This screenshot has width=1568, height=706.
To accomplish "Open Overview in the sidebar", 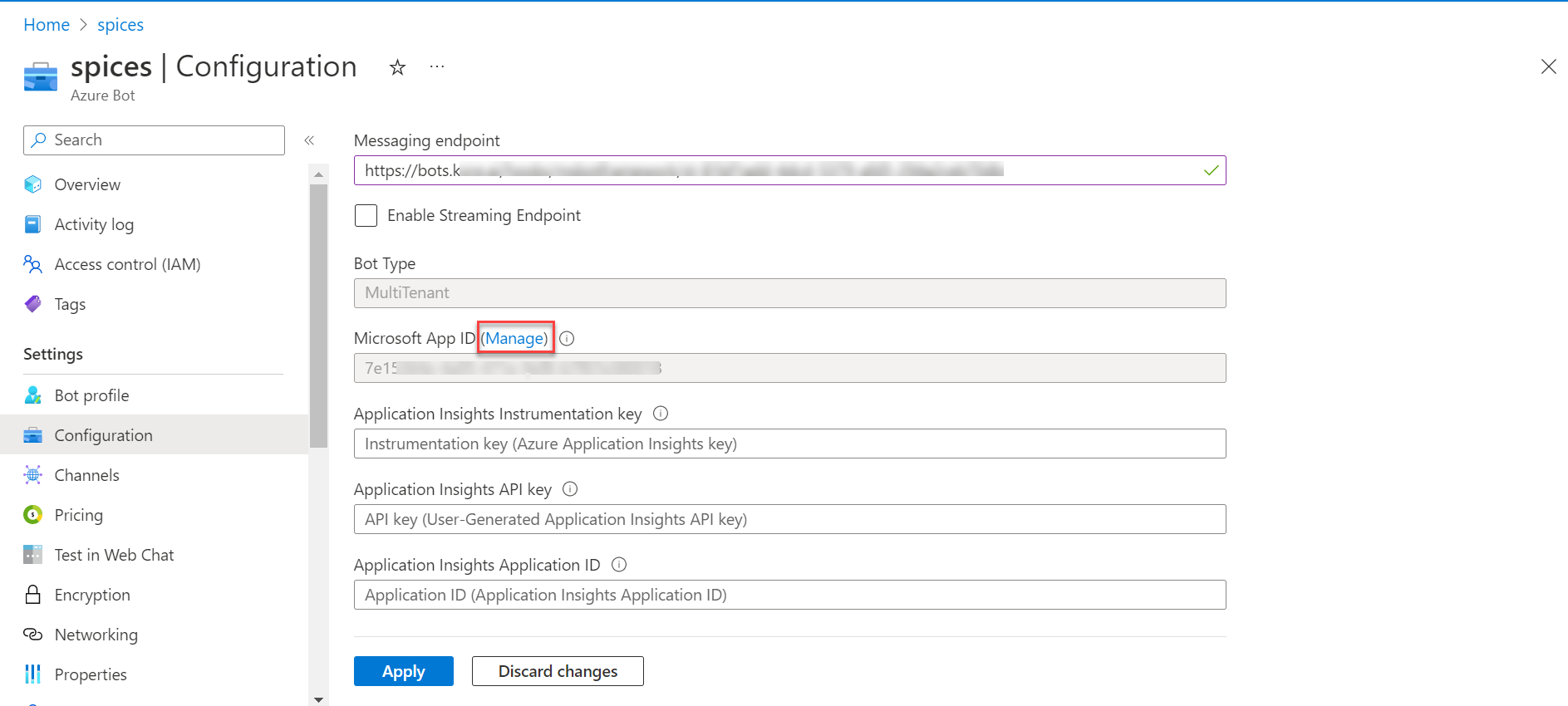I will pyautogui.click(x=154, y=184).
